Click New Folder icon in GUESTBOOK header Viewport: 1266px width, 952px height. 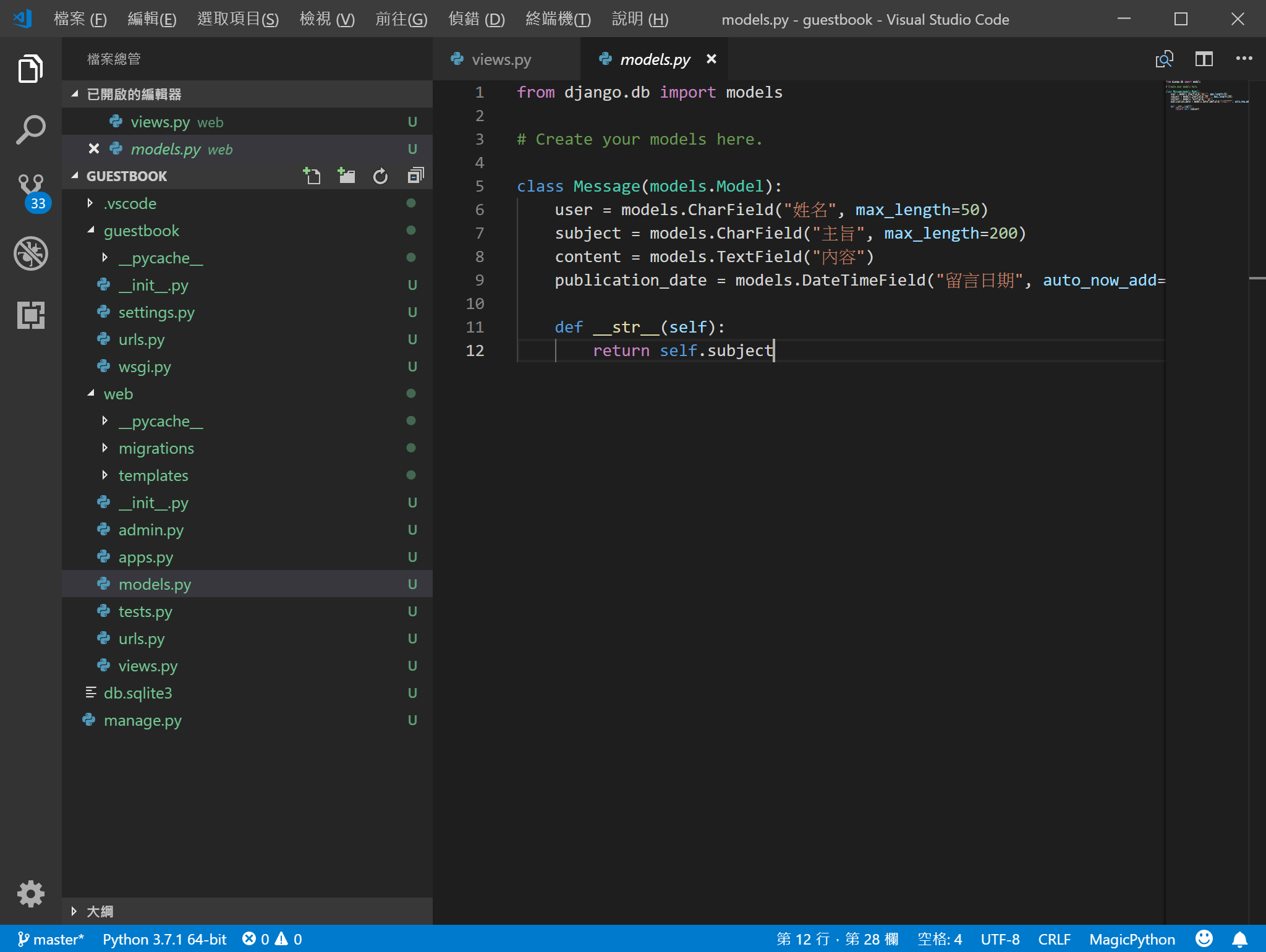point(347,176)
